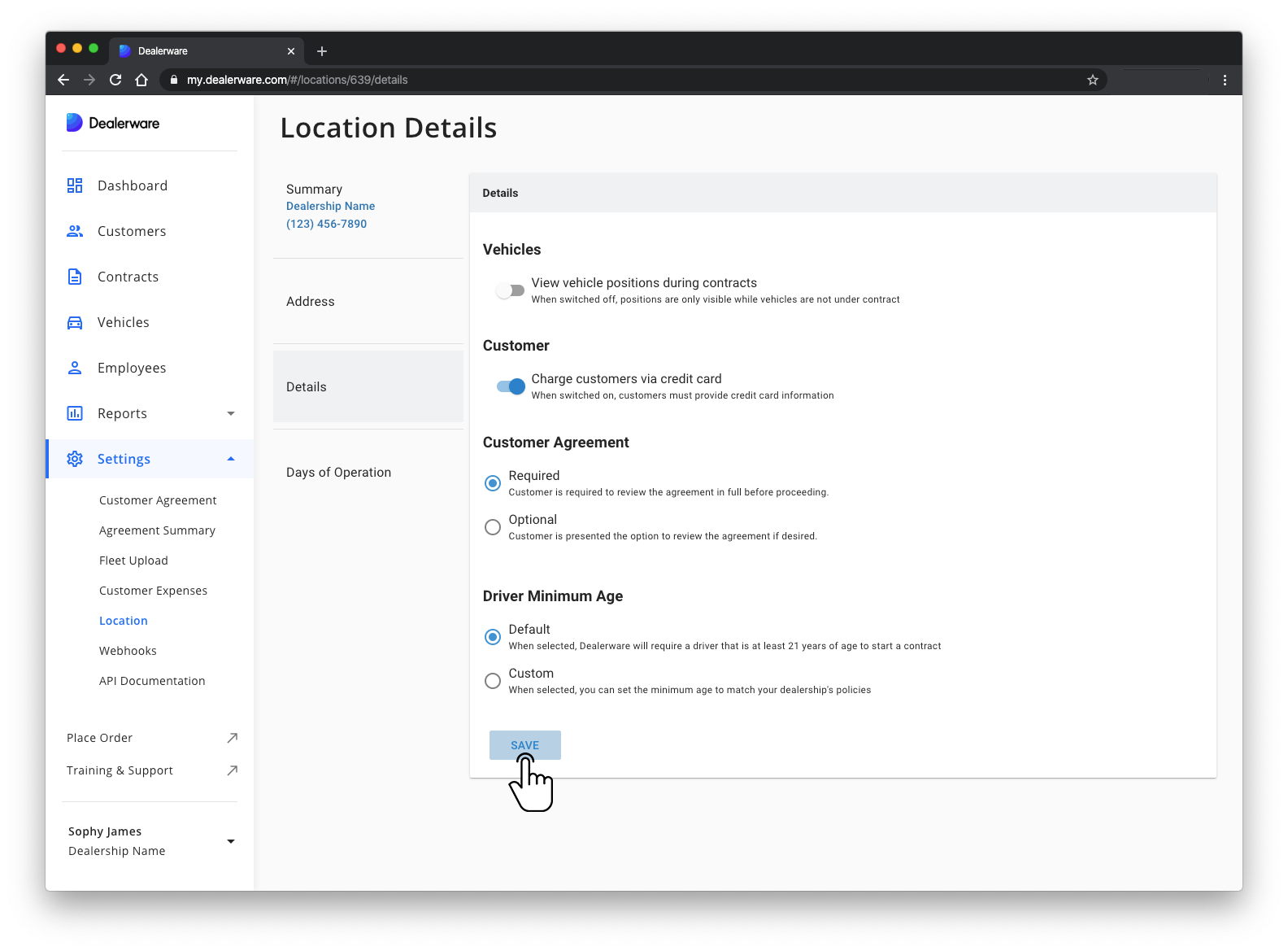Select the Location settings item
Viewport: 1288px width, 951px height.
[x=124, y=621]
